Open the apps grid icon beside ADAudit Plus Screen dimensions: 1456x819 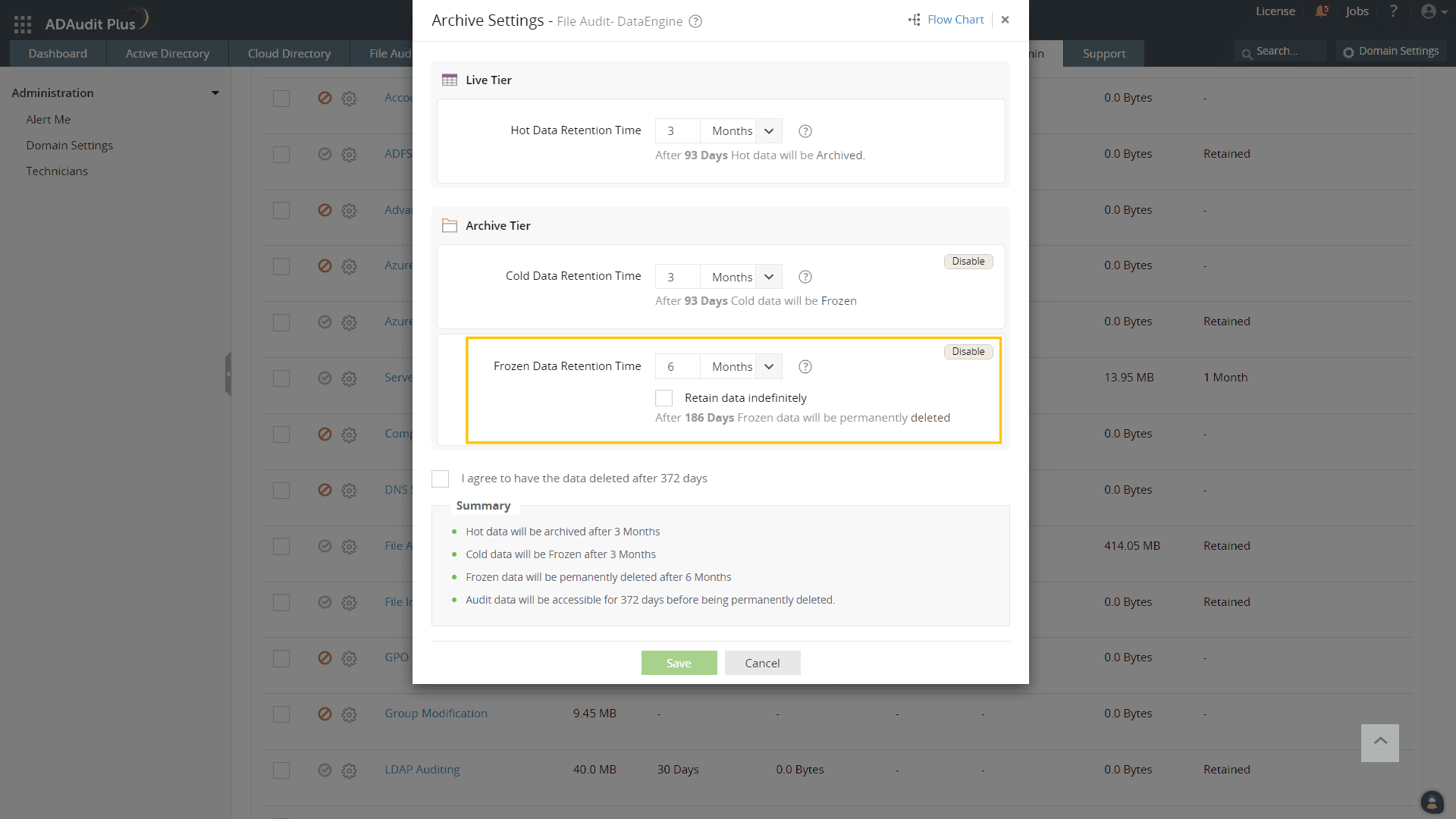23,24
